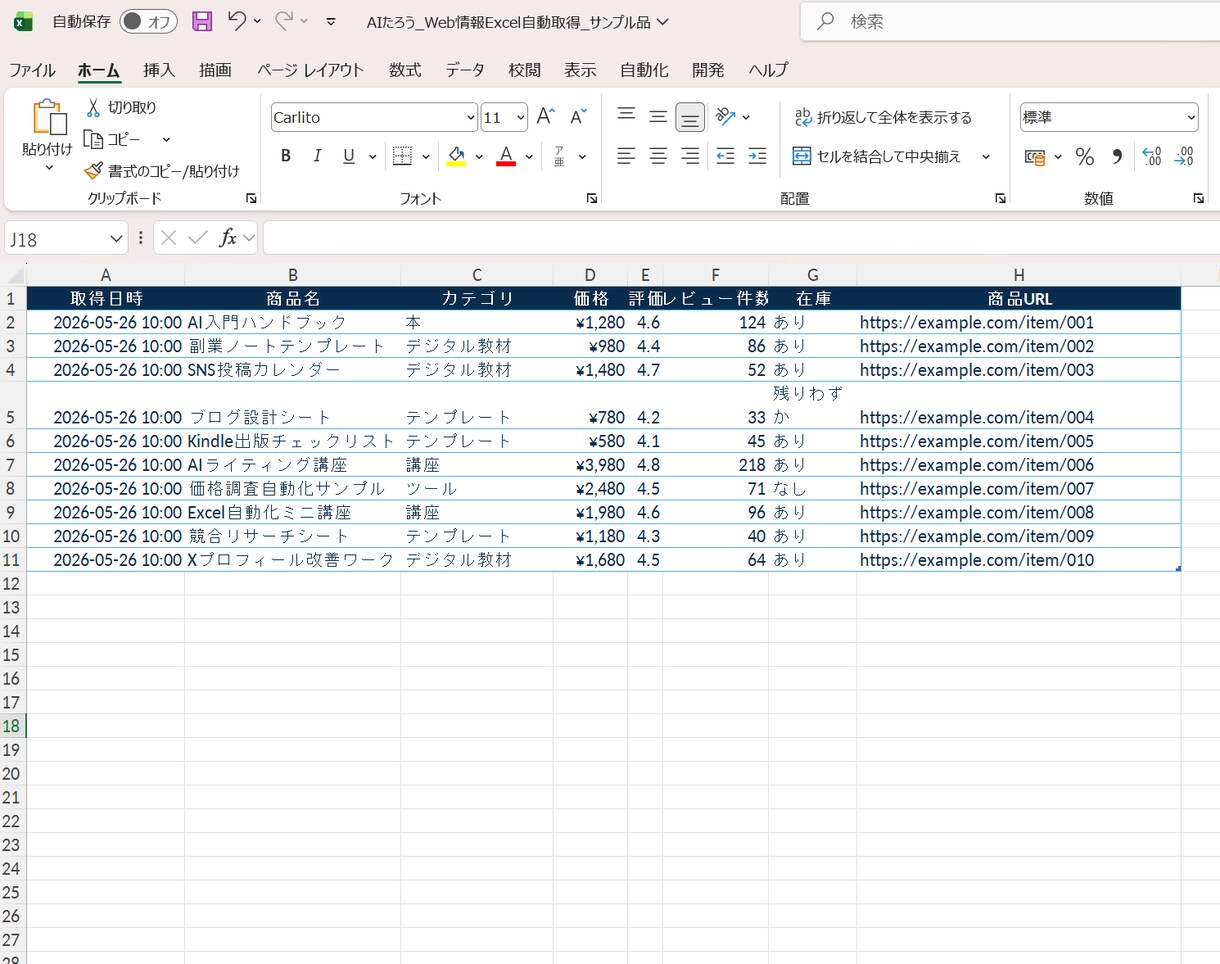1220x964 pixels.
Task: Select row 18 header
Action: point(13,726)
